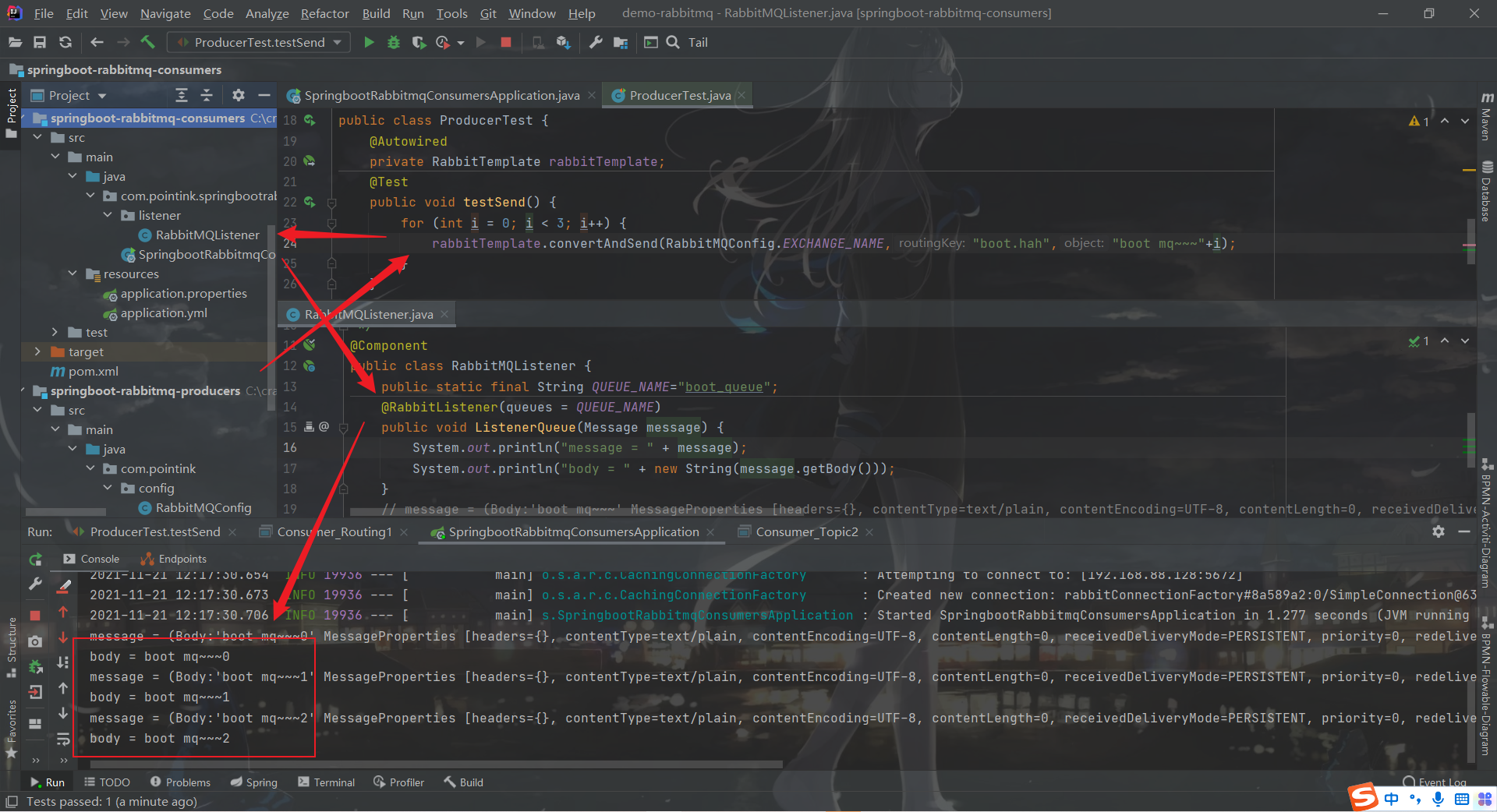Image resolution: width=1497 pixels, height=812 pixels.
Task: Select application.yml in the project tree
Action: tap(163, 312)
